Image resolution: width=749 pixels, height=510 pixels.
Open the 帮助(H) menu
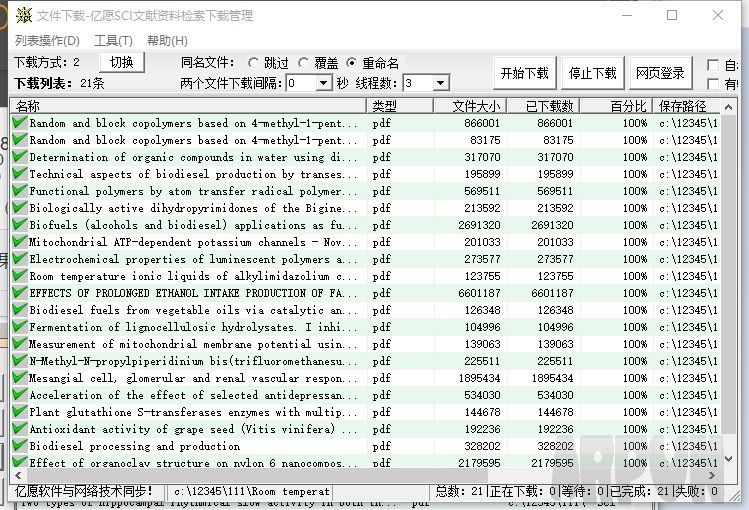[x=167, y=41]
